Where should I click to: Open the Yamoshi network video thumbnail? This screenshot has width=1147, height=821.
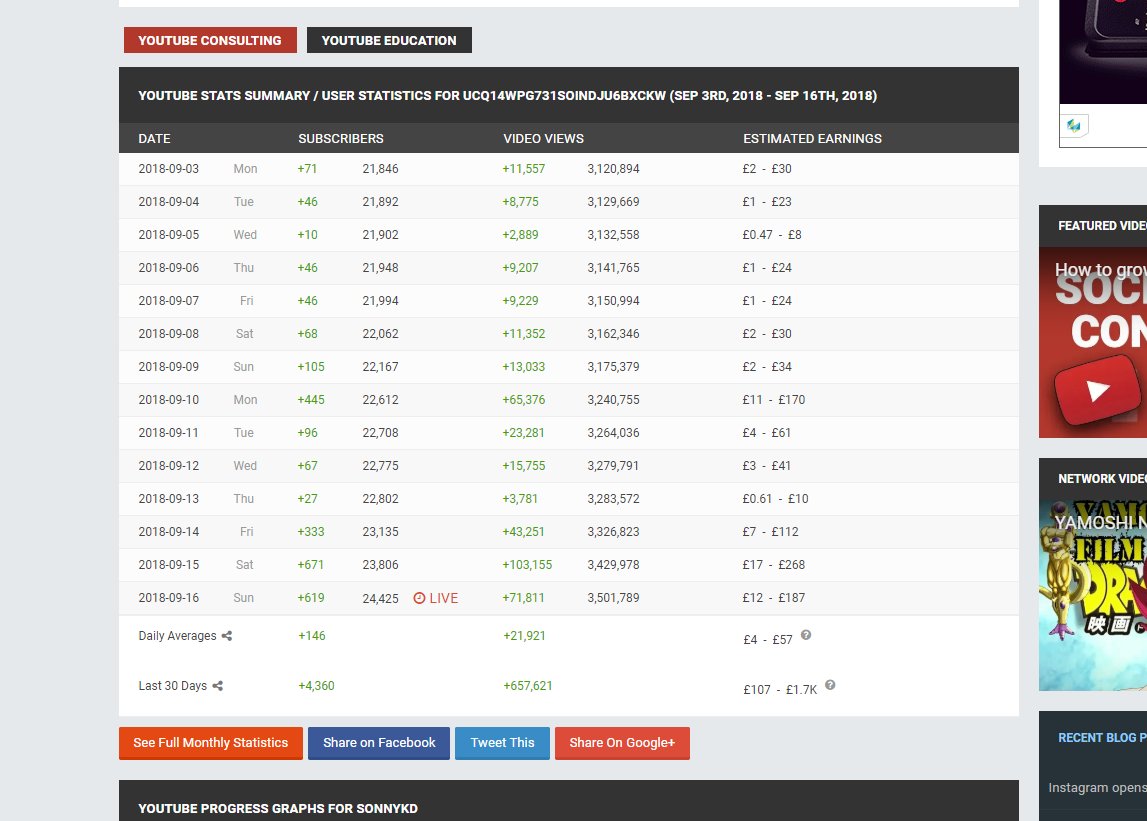click(1093, 595)
